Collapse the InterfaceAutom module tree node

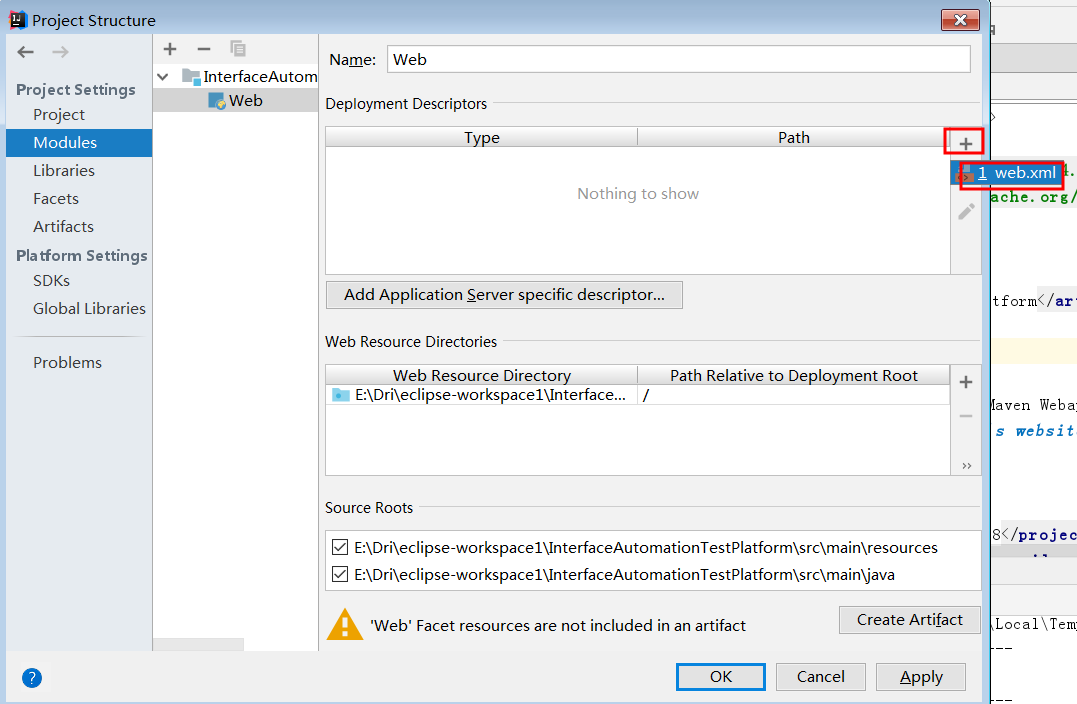click(x=163, y=77)
